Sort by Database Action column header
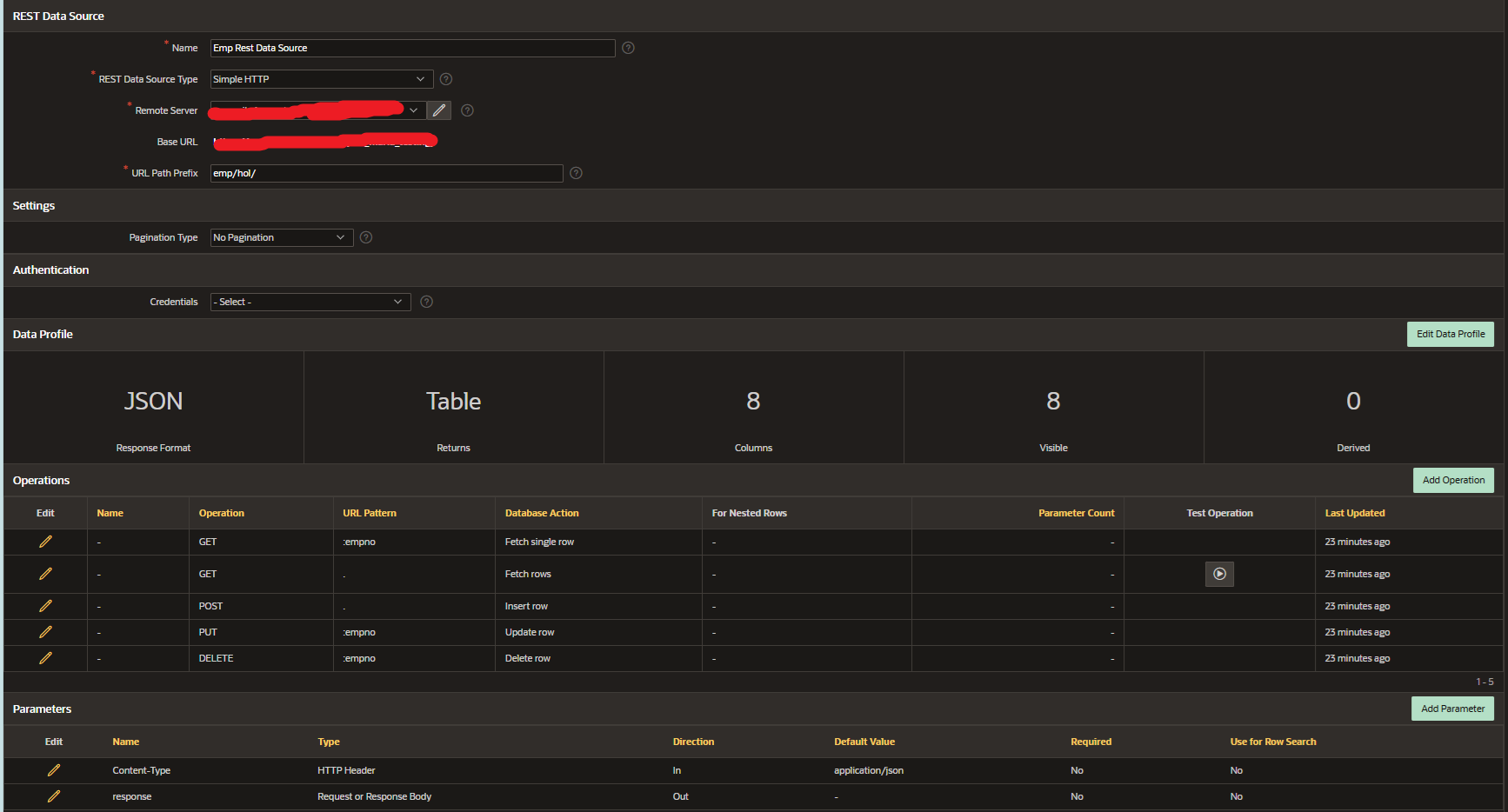Image resolution: width=1508 pixels, height=812 pixels. click(542, 513)
